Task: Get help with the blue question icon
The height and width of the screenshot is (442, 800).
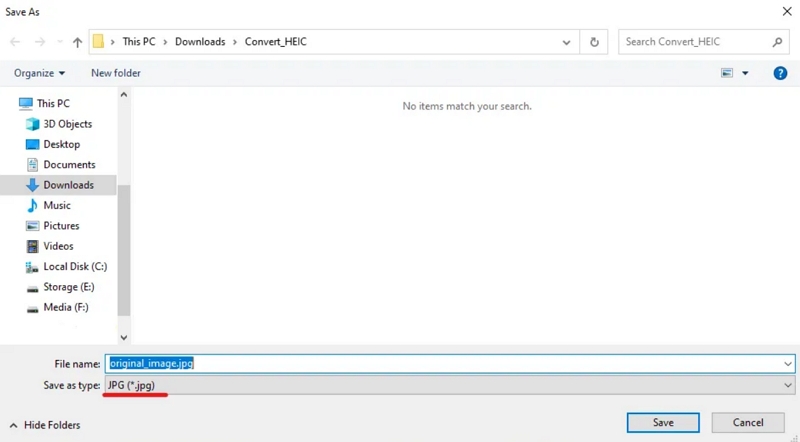Action: (780, 73)
